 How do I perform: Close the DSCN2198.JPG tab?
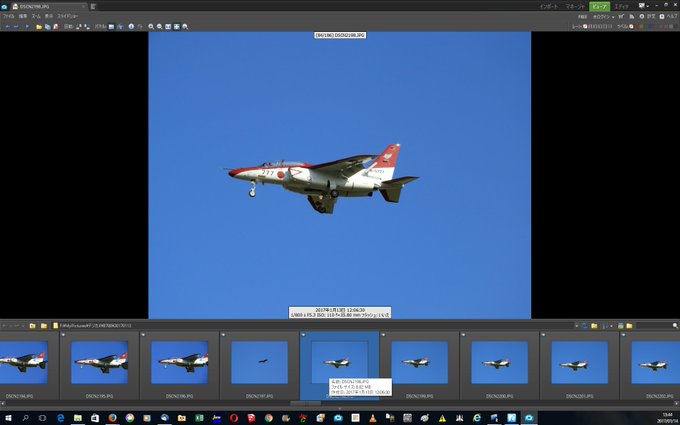[84, 7]
